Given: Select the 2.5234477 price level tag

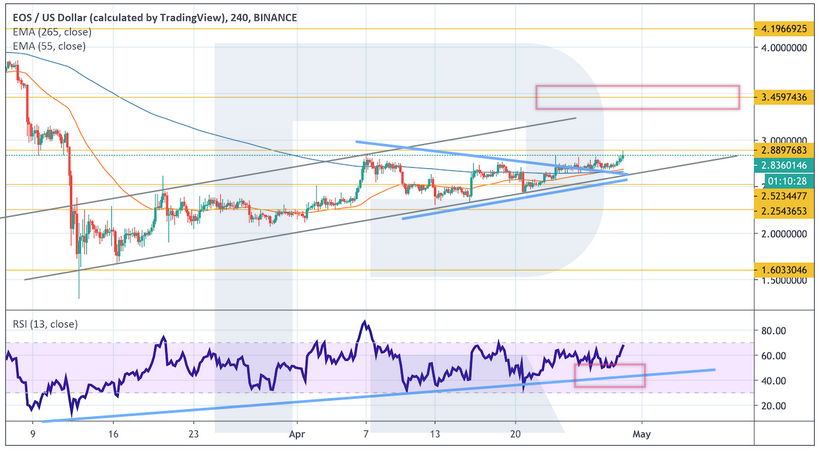Looking at the screenshot, I should tap(782, 197).
